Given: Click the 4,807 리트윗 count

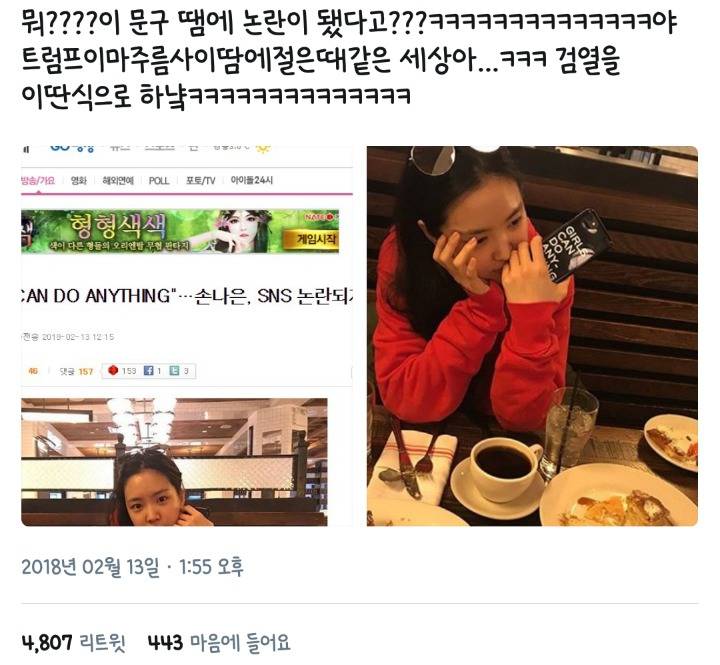Looking at the screenshot, I should (73, 642).
